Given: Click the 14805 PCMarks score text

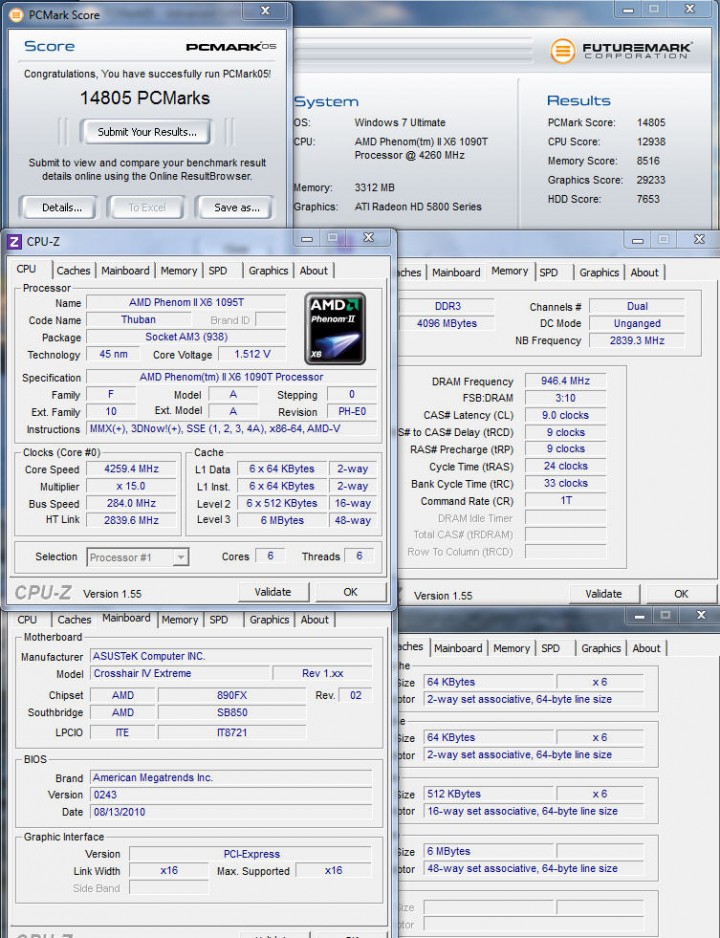Looking at the screenshot, I should pos(145,98).
